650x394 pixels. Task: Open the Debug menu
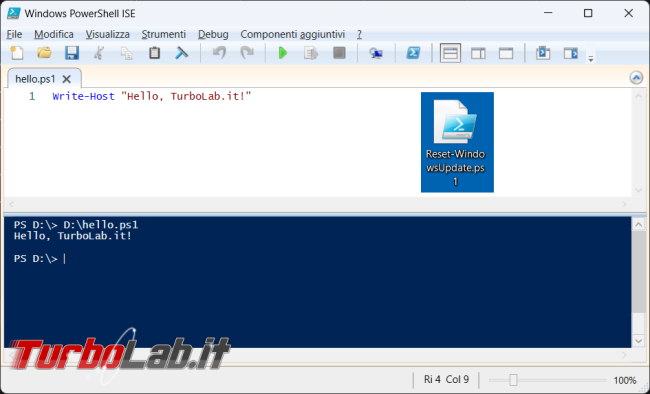point(213,34)
